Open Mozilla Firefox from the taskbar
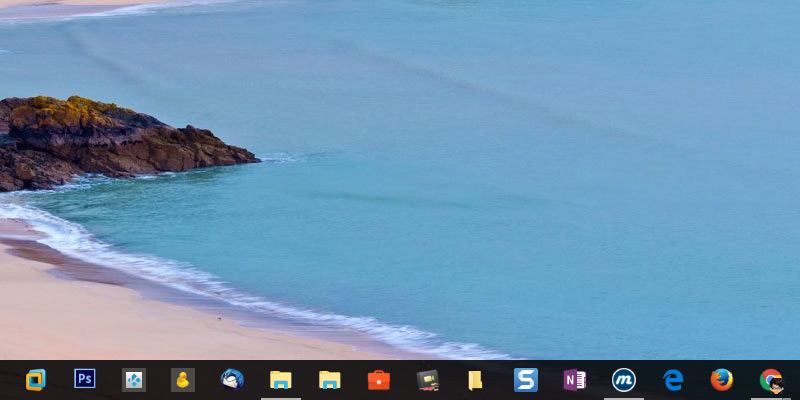800x400 pixels. 721,380
